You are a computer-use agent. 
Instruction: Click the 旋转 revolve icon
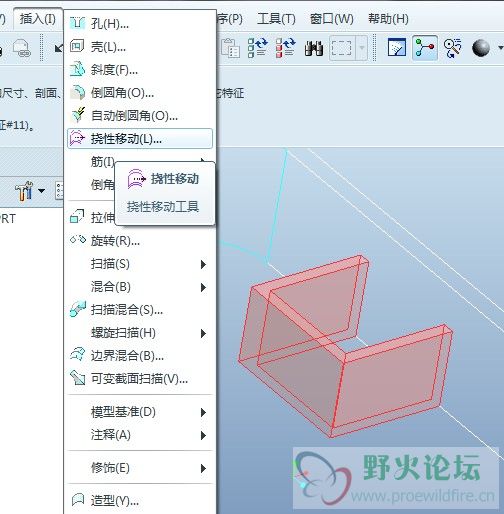click(78, 240)
